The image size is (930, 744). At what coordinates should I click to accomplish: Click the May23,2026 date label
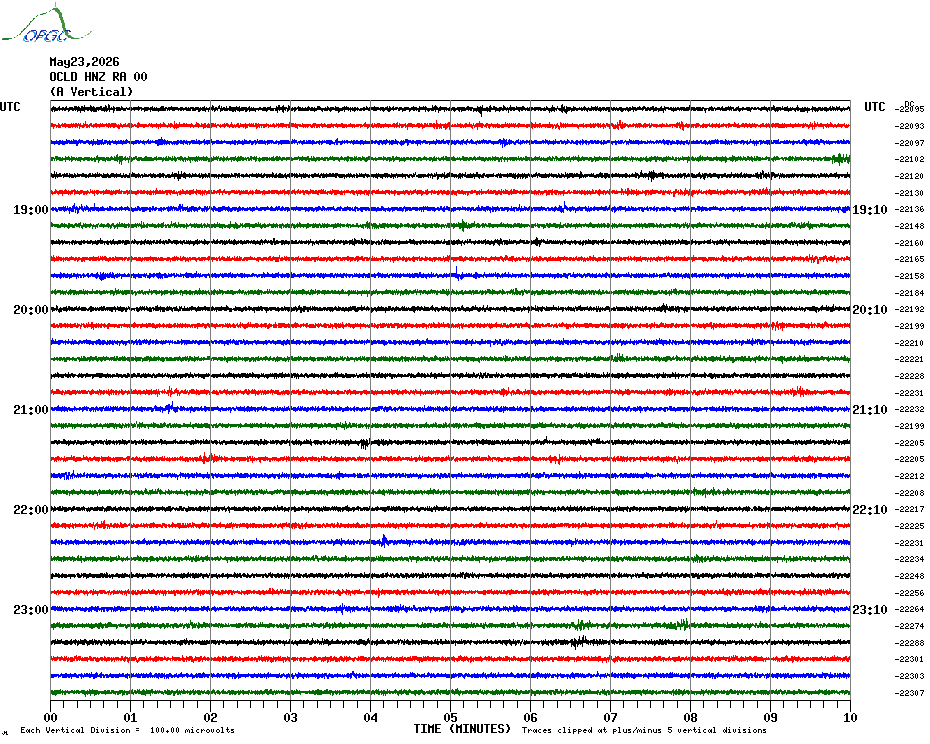click(84, 62)
